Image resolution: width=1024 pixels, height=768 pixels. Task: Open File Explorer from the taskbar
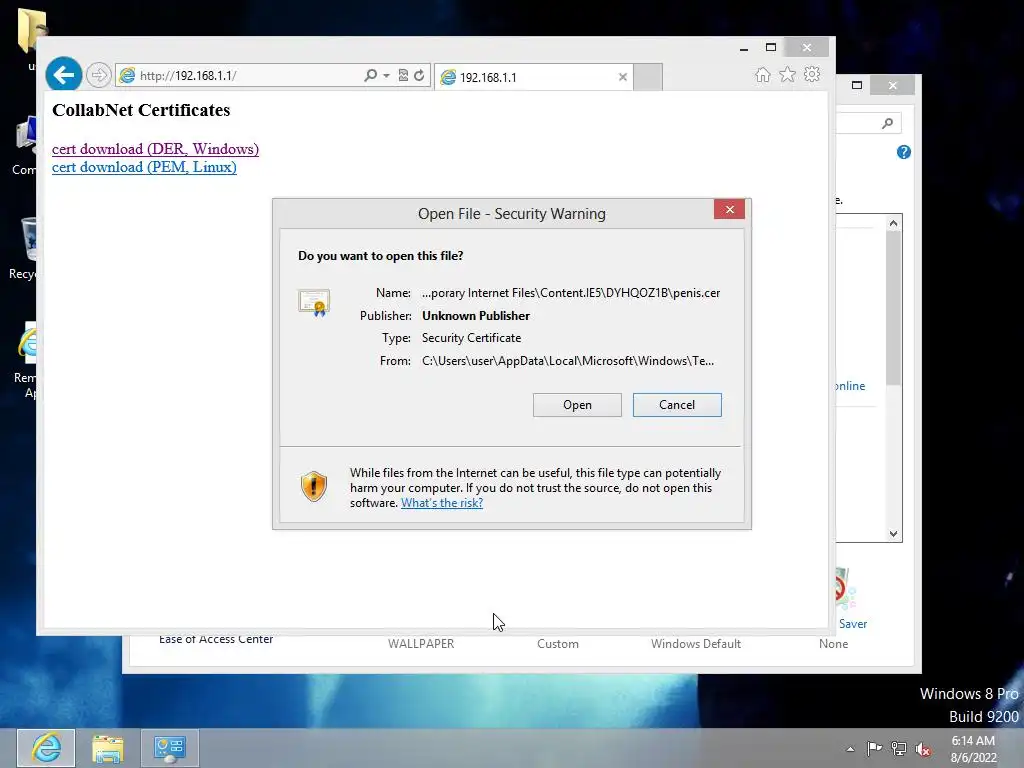click(x=108, y=748)
